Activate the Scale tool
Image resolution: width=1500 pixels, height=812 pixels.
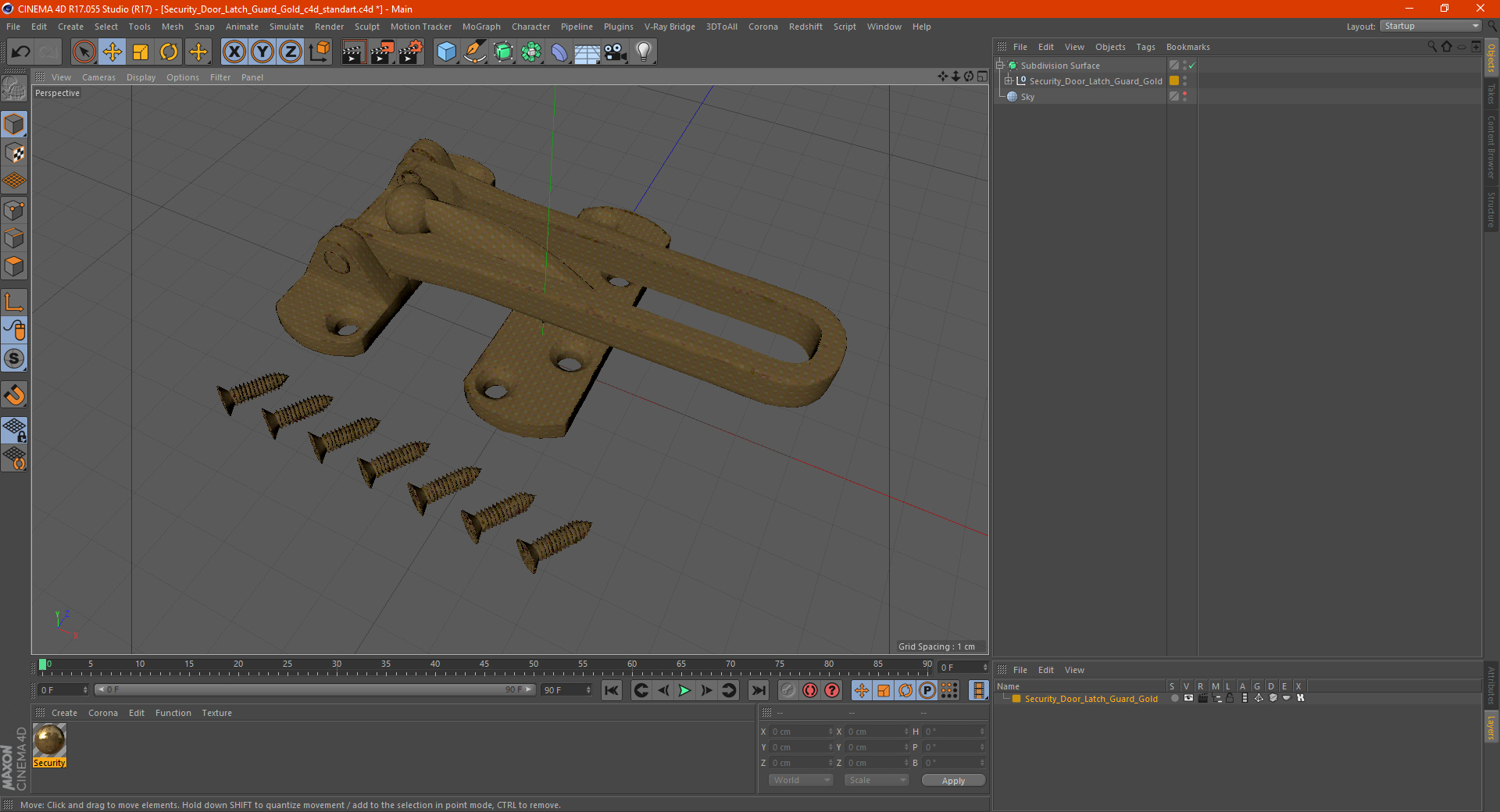[141, 52]
